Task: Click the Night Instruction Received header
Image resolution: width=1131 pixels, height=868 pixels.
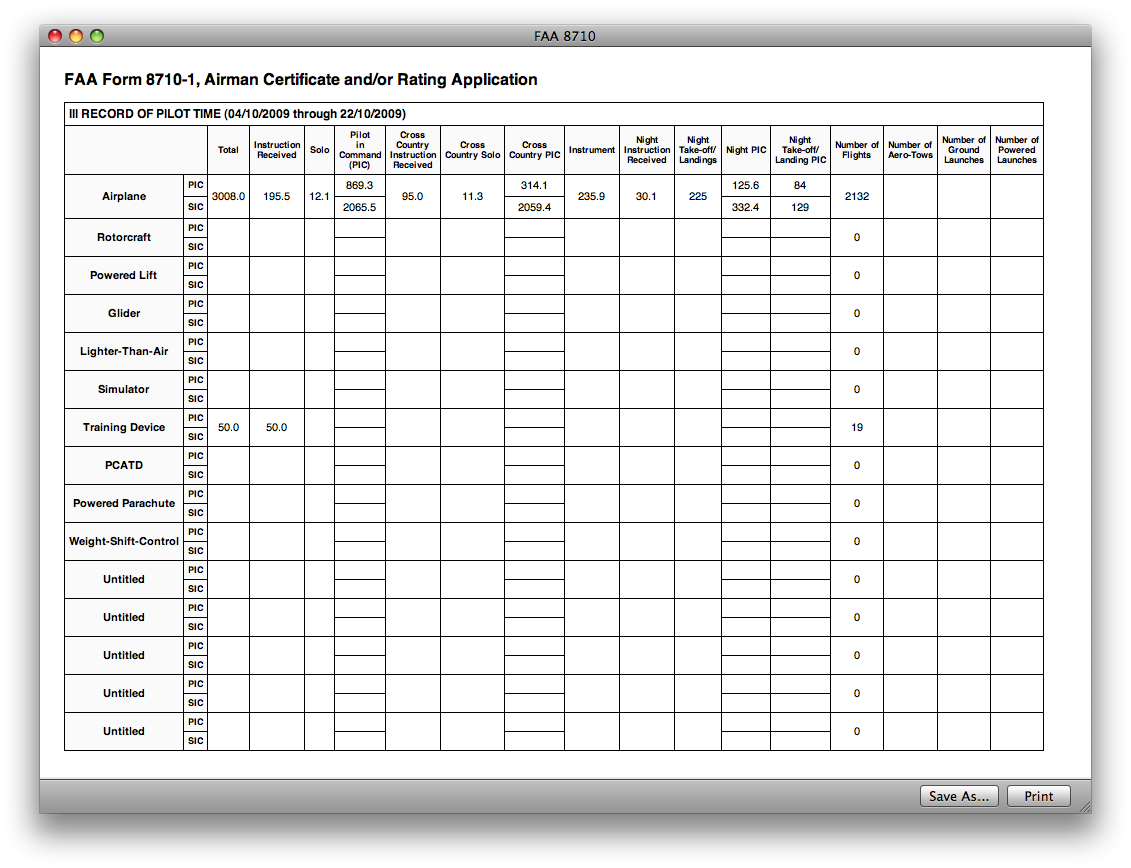Action: pos(647,150)
